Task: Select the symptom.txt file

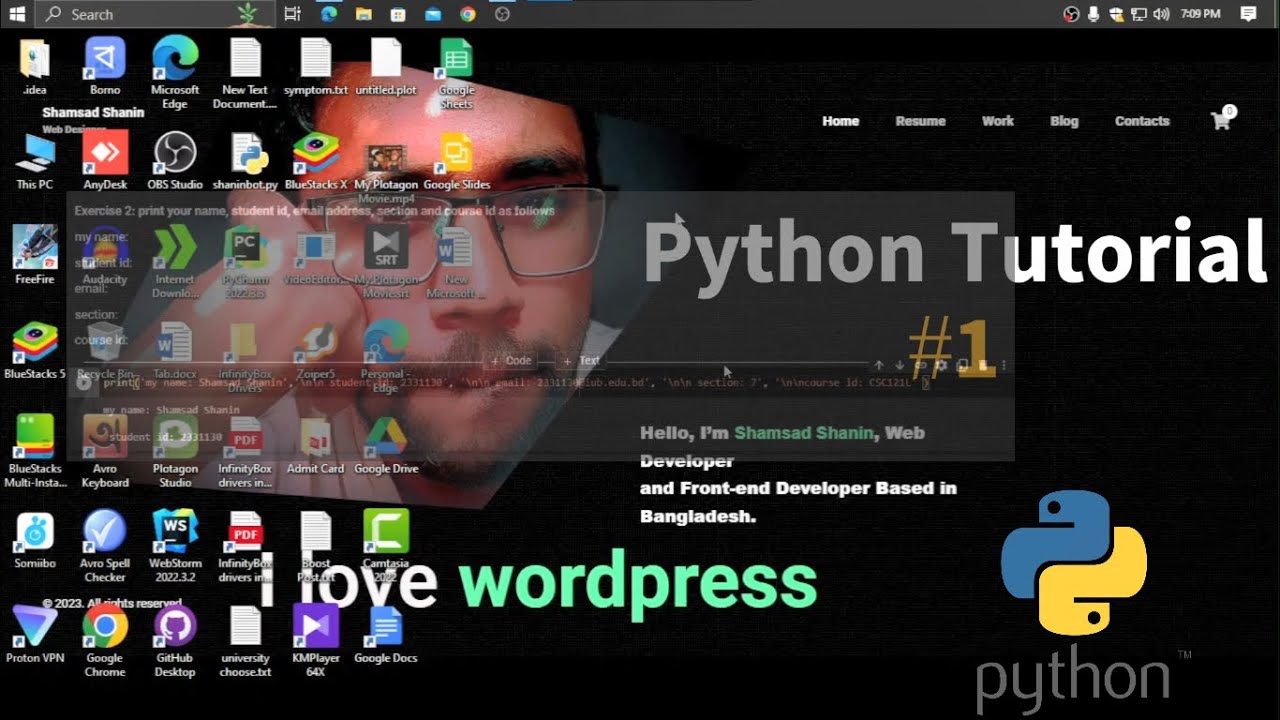Action: [316, 66]
